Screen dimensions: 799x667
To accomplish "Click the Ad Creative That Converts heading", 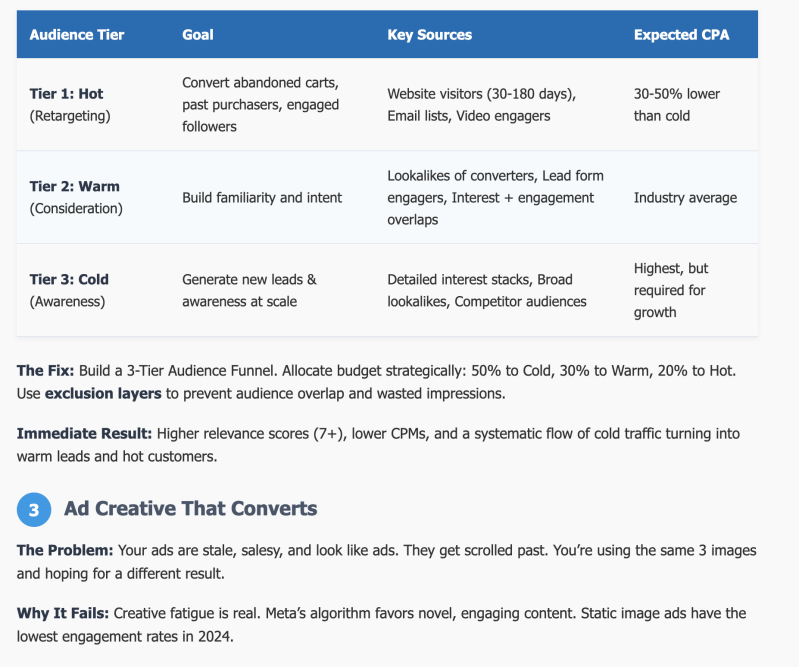I will [x=190, y=509].
